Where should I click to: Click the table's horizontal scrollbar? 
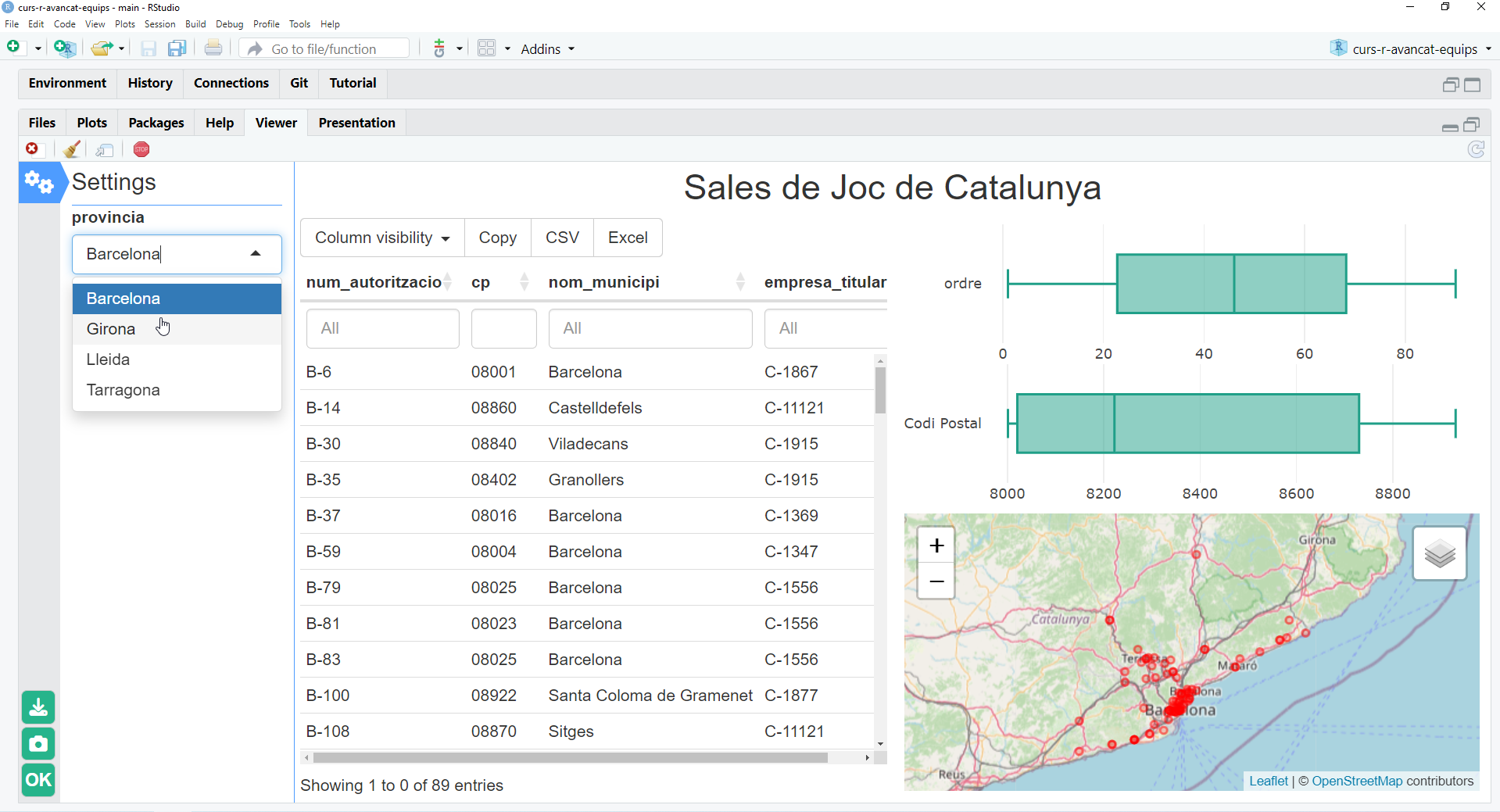(x=570, y=757)
